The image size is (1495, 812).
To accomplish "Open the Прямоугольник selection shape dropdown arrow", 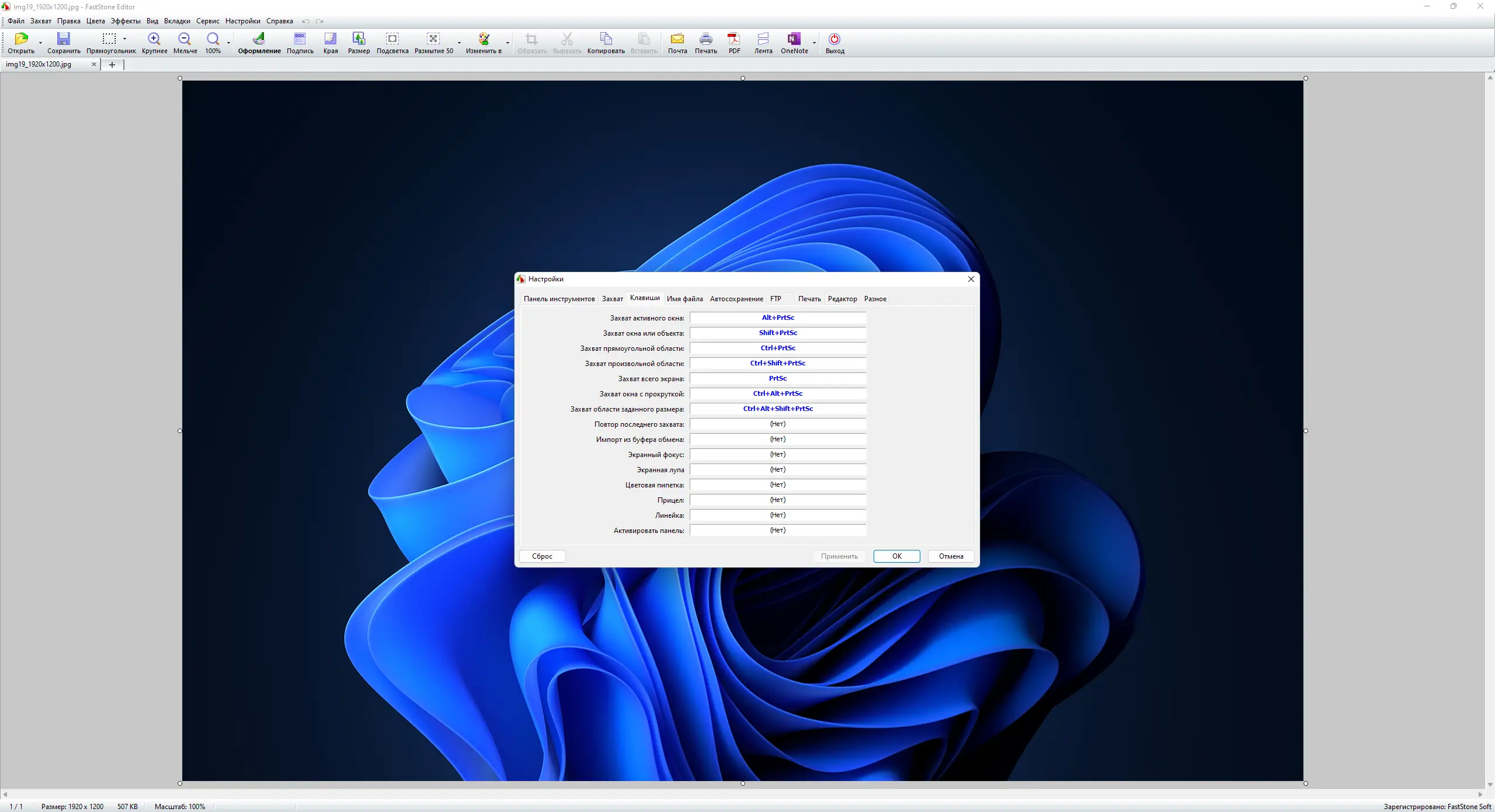I will pyautogui.click(x=125, y=39).
